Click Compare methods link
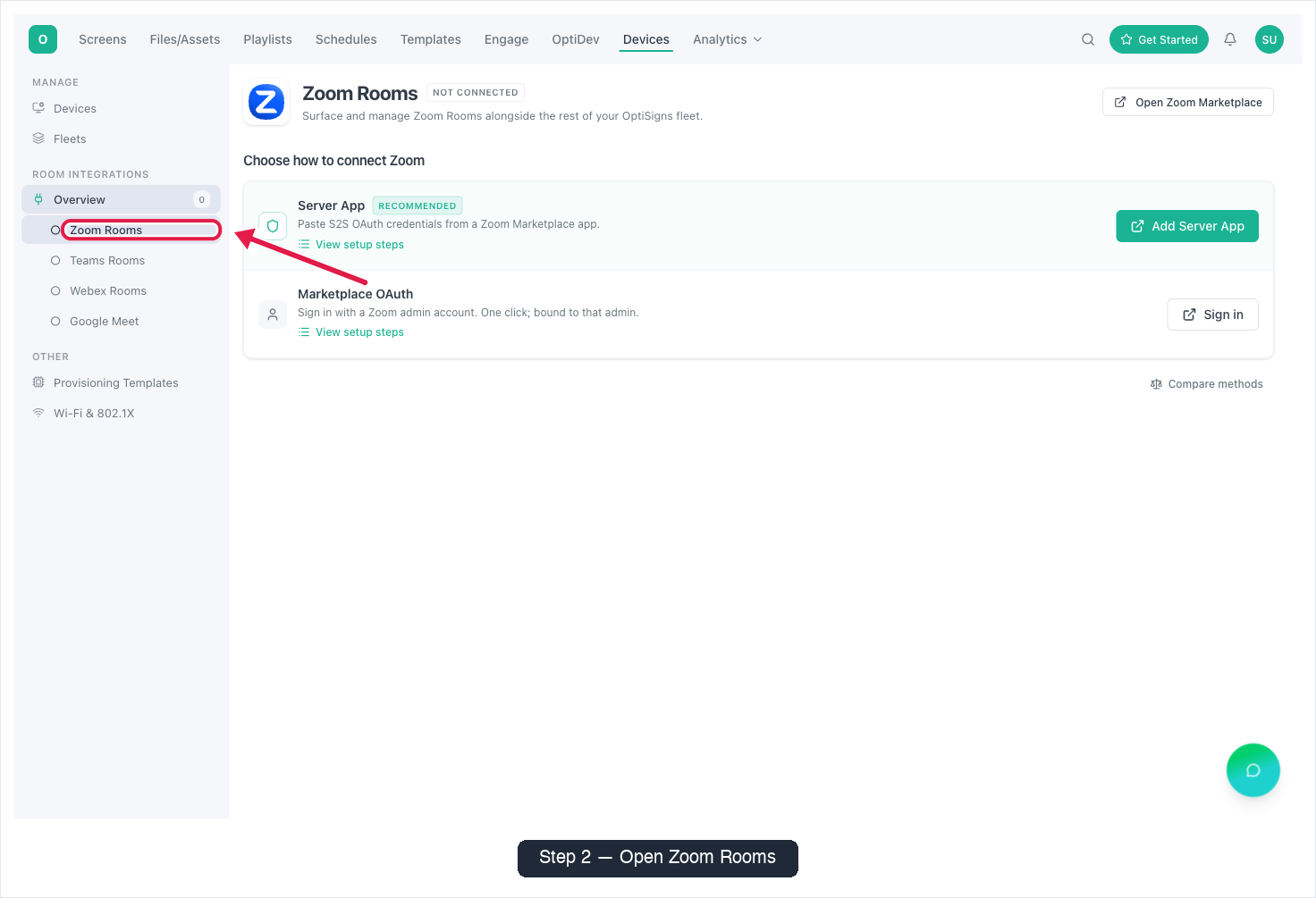The width and height of the screenshot is (1316, 898). (1207, 384)
